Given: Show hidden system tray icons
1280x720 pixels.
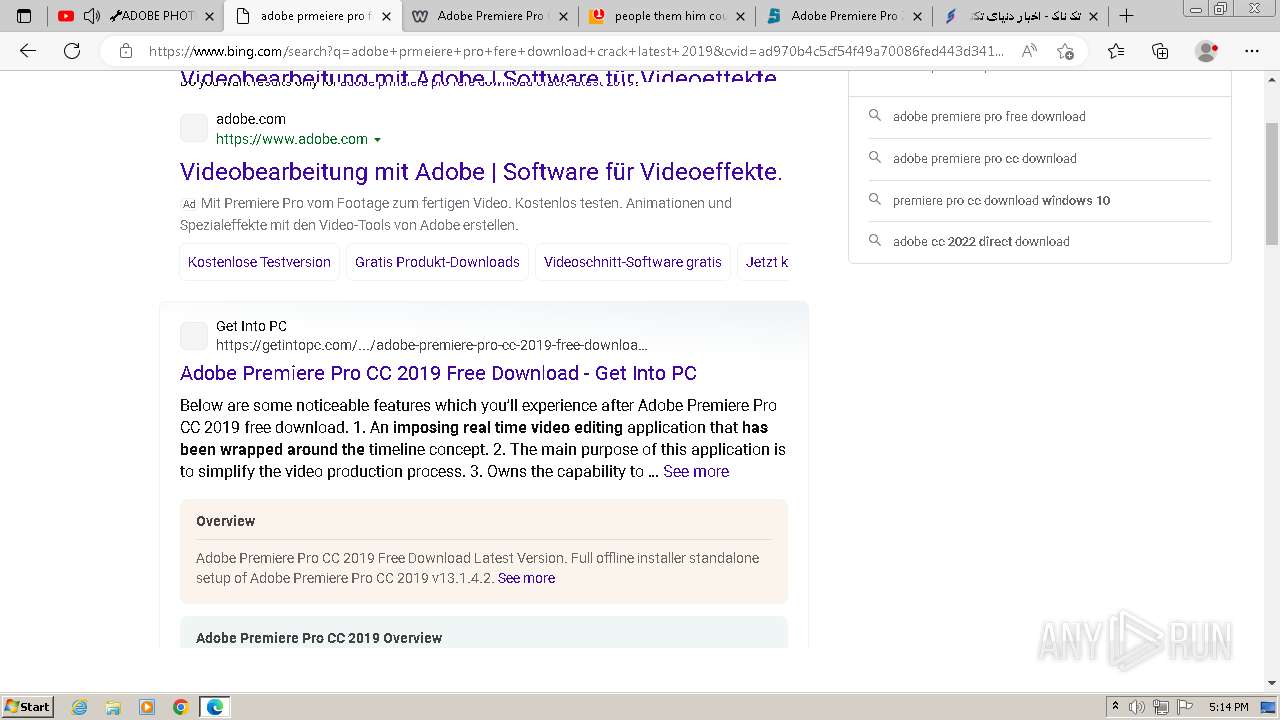Looking at the screenshot, I should pyautogui.click(x=1115, y=707).
